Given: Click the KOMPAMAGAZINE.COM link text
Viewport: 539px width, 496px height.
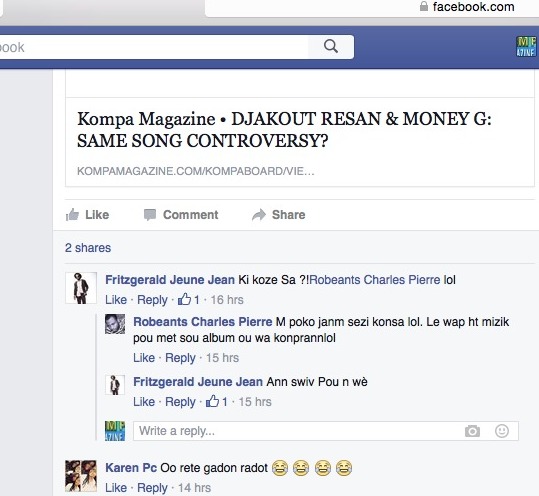Looking at the screenshot, I should [x=196, y=171].
